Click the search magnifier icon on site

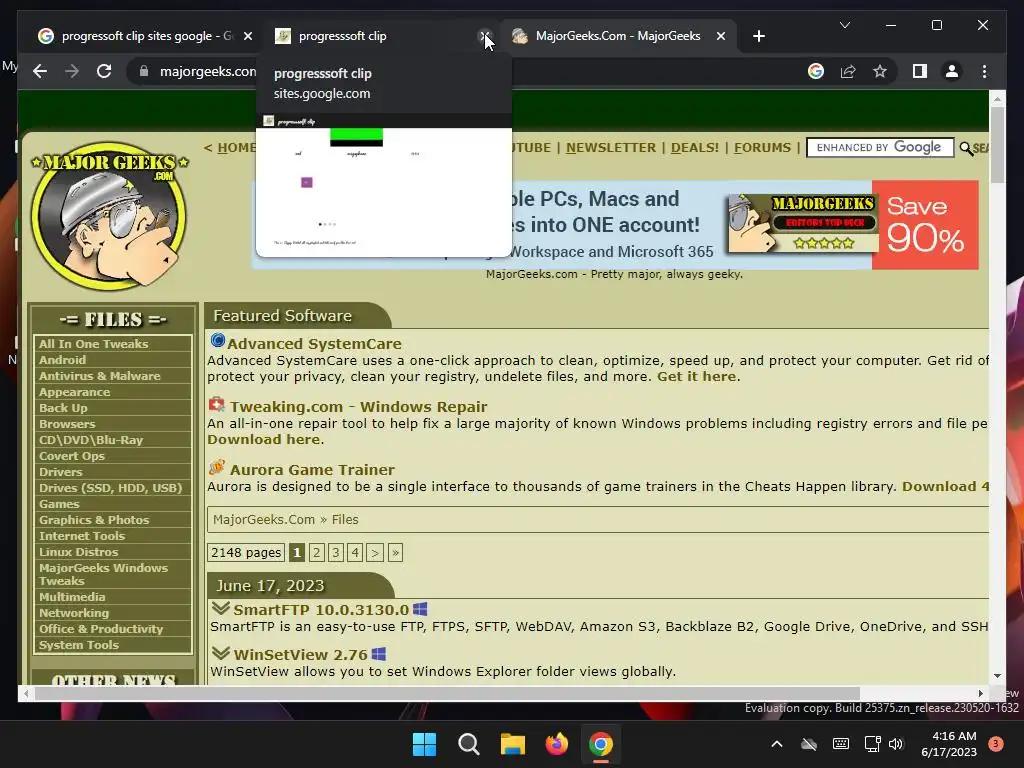point(967,149)
